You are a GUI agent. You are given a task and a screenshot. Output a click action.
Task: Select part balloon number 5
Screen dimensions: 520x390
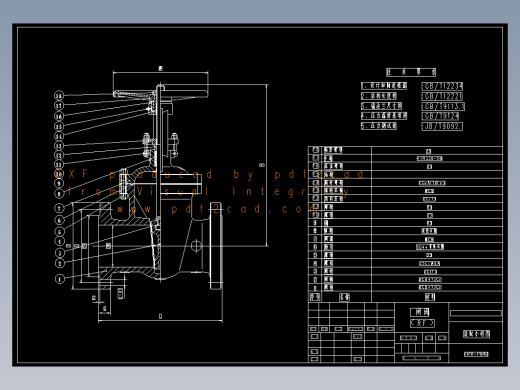point(59,232)
